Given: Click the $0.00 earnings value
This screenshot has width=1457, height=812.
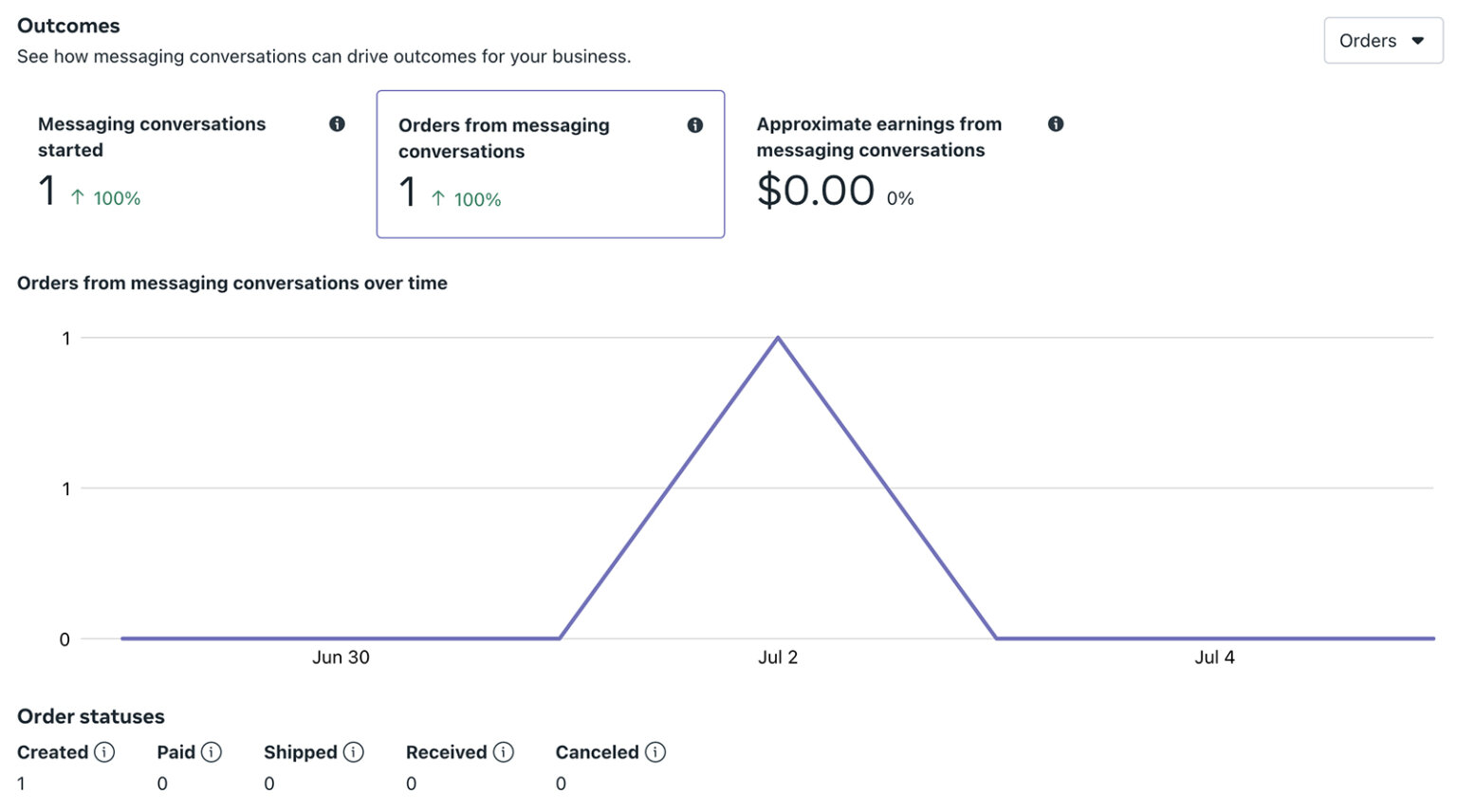Looking at the screenshot, I should 816,191.
